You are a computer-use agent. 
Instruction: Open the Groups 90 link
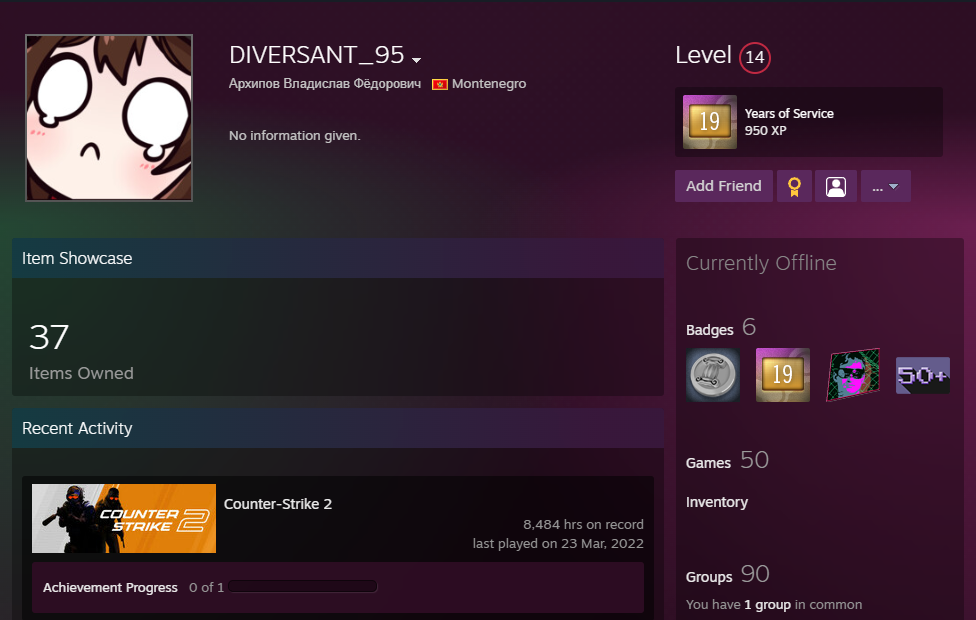coord(728,575)
